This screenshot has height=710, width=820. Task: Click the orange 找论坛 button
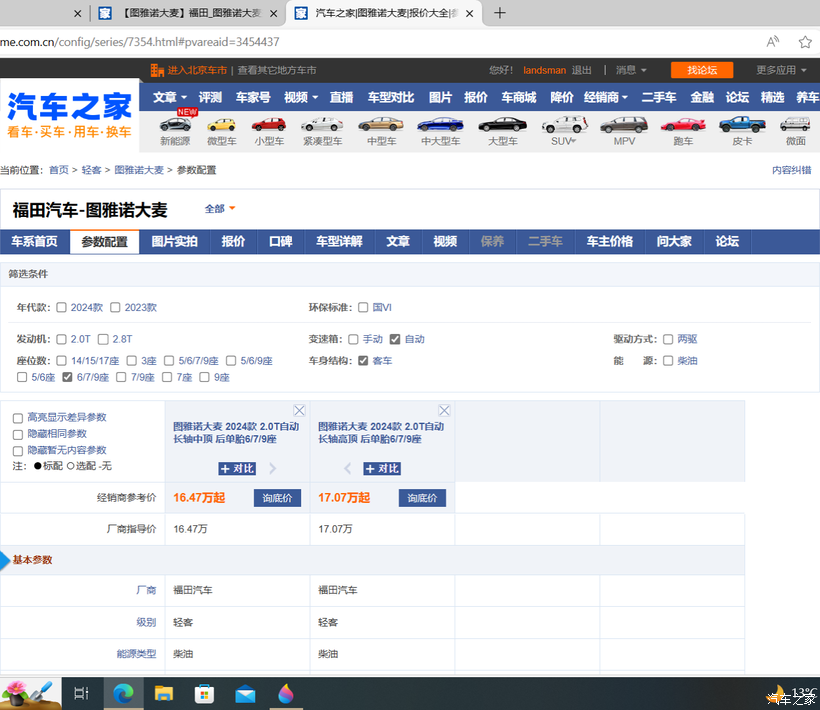pos(702,70)
